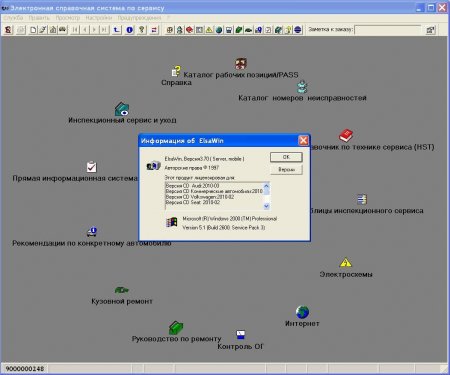Open the Настройки menu
Image resolution: width=450 pixels, height=375 pixels.
[99, 18]
